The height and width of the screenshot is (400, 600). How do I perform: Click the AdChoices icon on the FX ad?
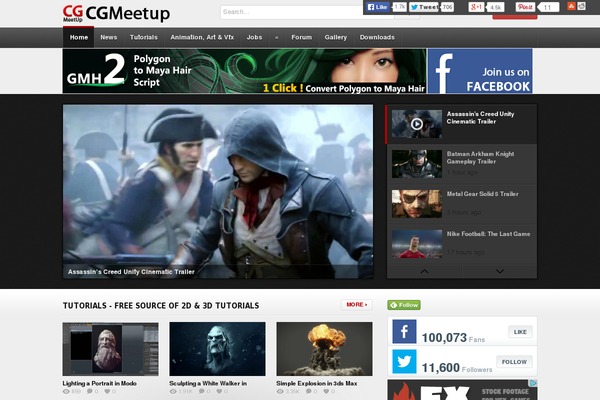pyautogui.click(x=533, y=383)
